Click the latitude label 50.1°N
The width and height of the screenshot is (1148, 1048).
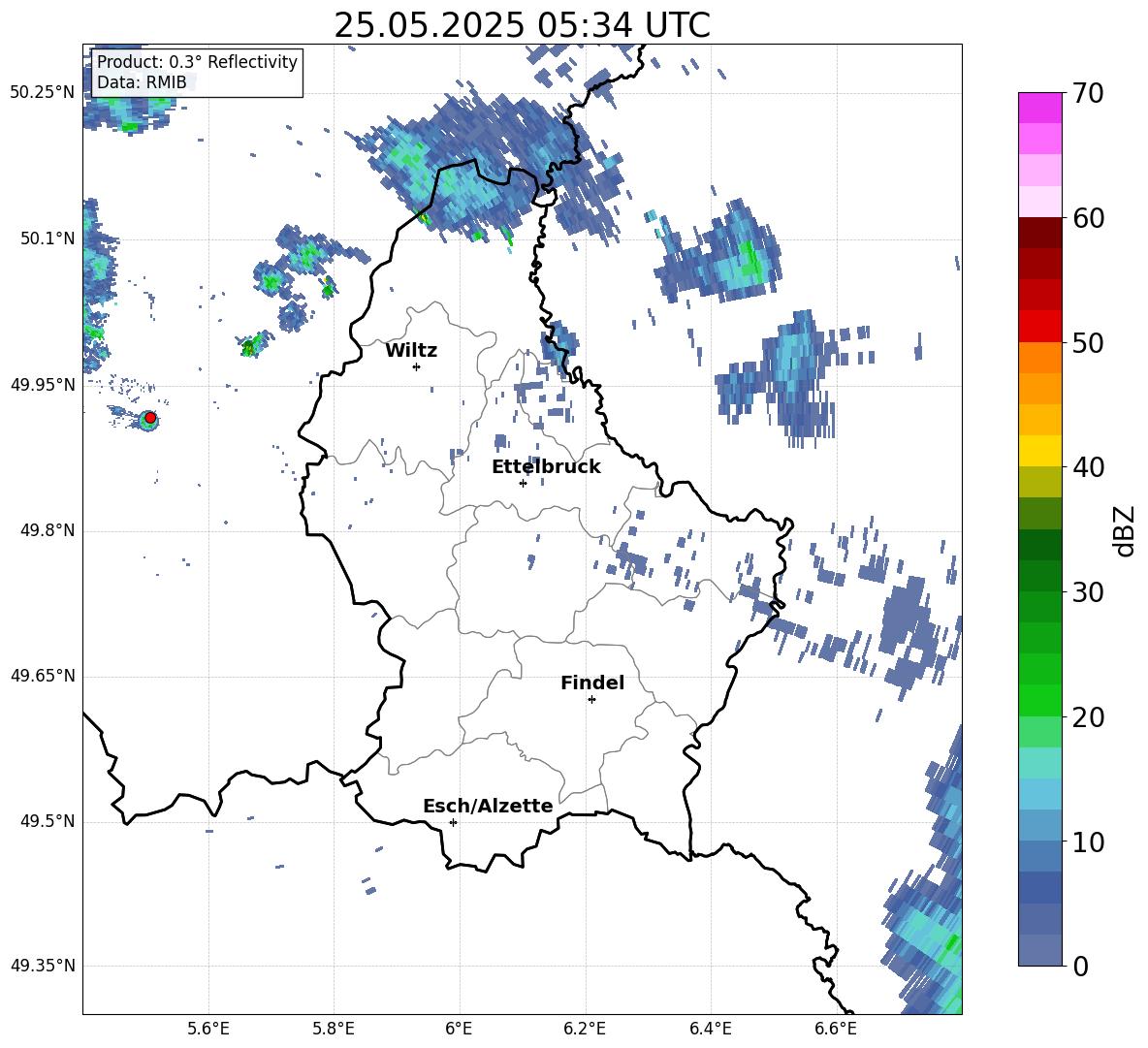tap(48, 238)
